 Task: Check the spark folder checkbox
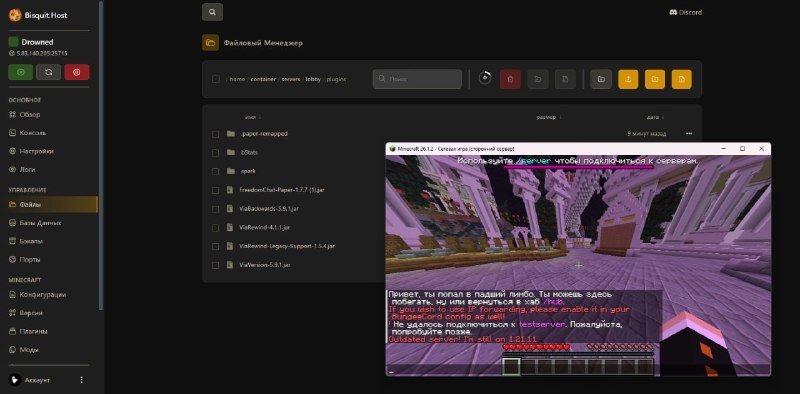[x=215, y=171]
